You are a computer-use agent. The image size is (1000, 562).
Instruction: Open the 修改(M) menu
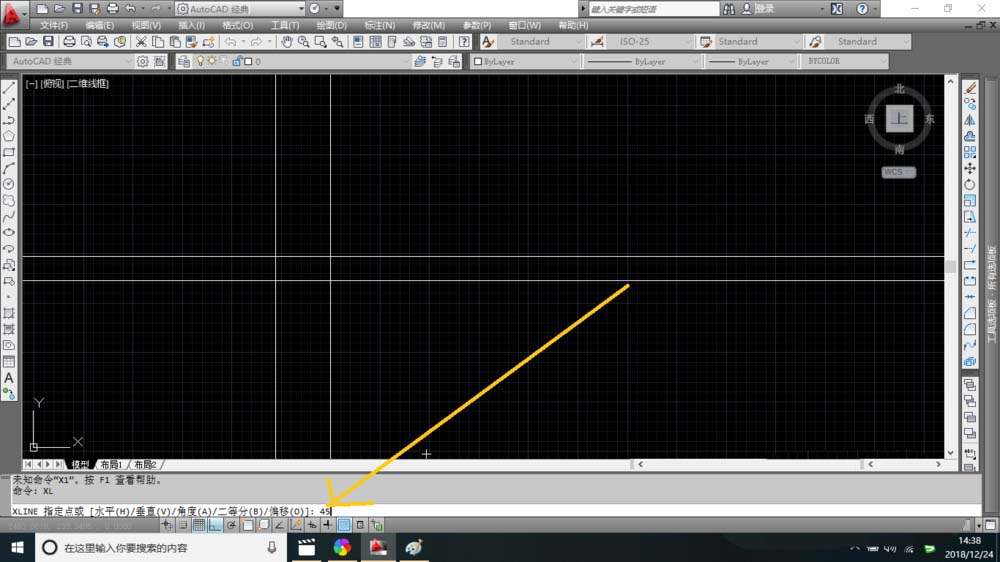429,26
